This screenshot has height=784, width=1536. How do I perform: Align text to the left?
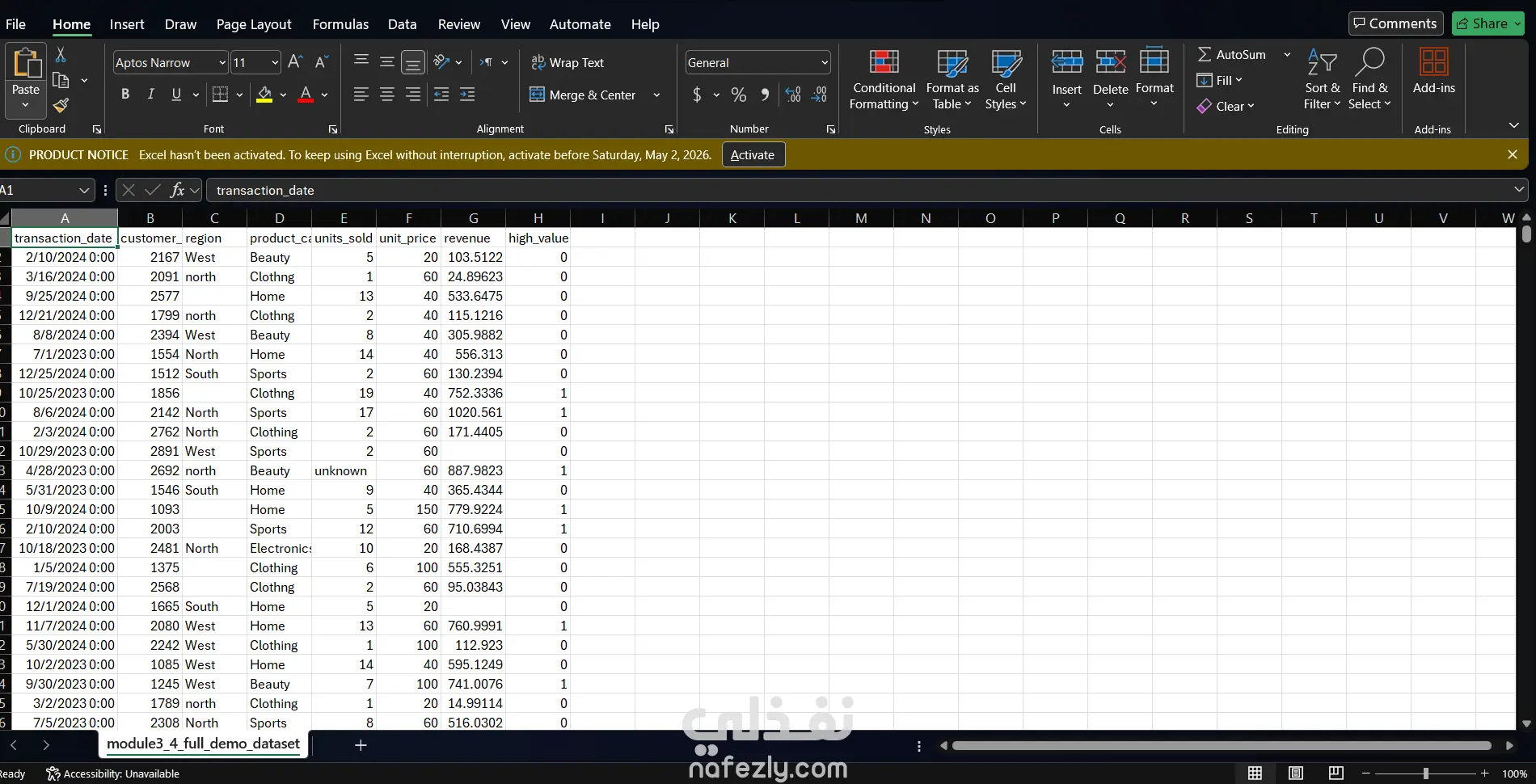[x=361, y=95]
